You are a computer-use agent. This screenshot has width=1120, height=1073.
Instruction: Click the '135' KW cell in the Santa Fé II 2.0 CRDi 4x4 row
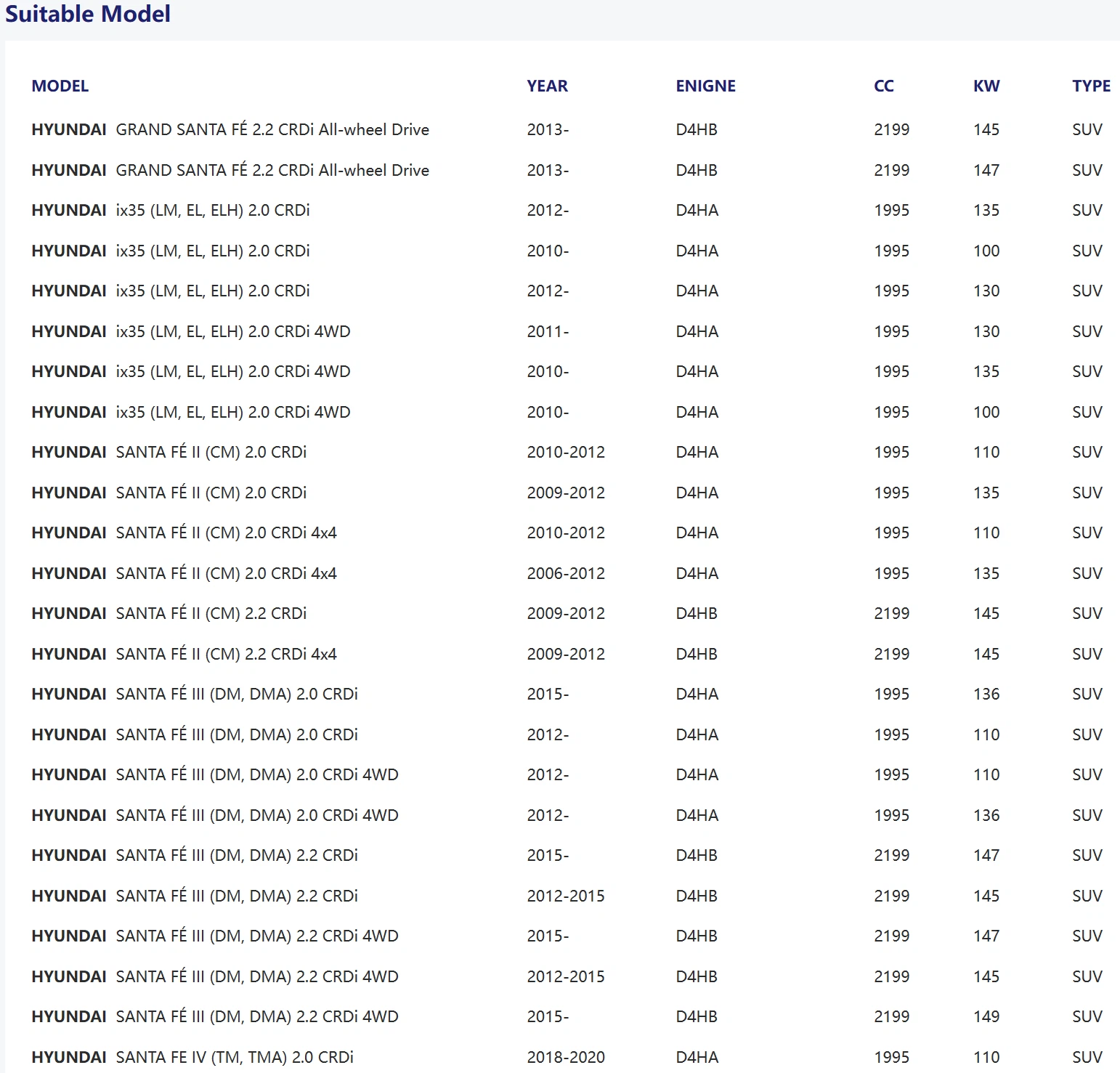pos(986,573)
